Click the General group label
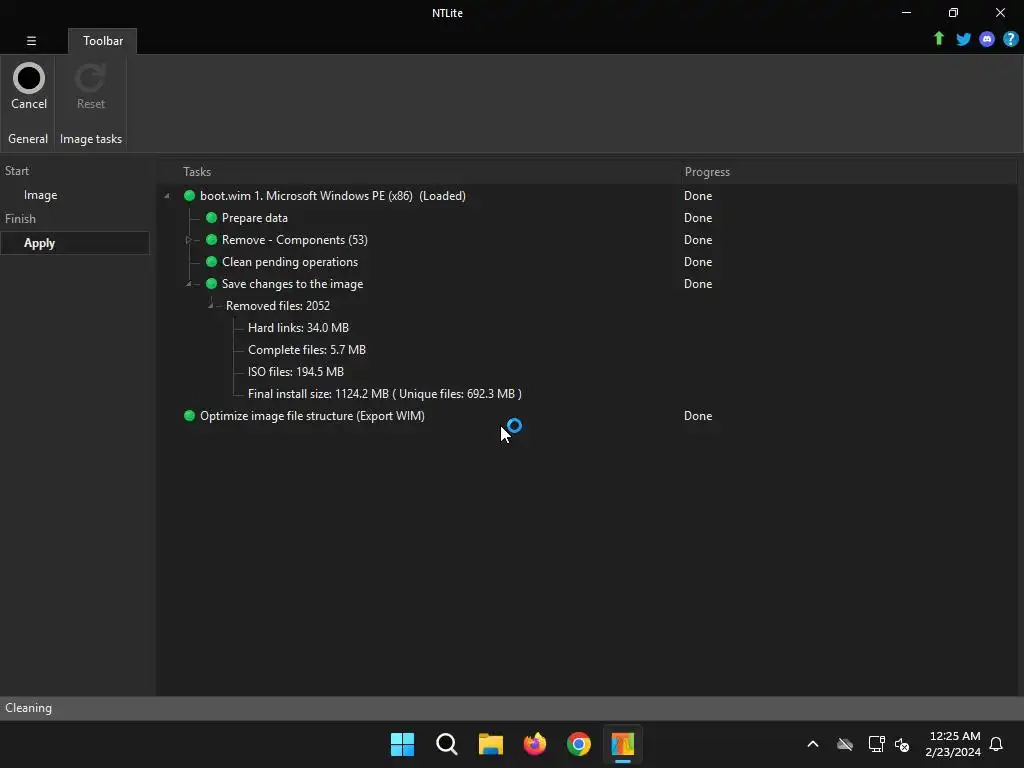 (27, 138)
